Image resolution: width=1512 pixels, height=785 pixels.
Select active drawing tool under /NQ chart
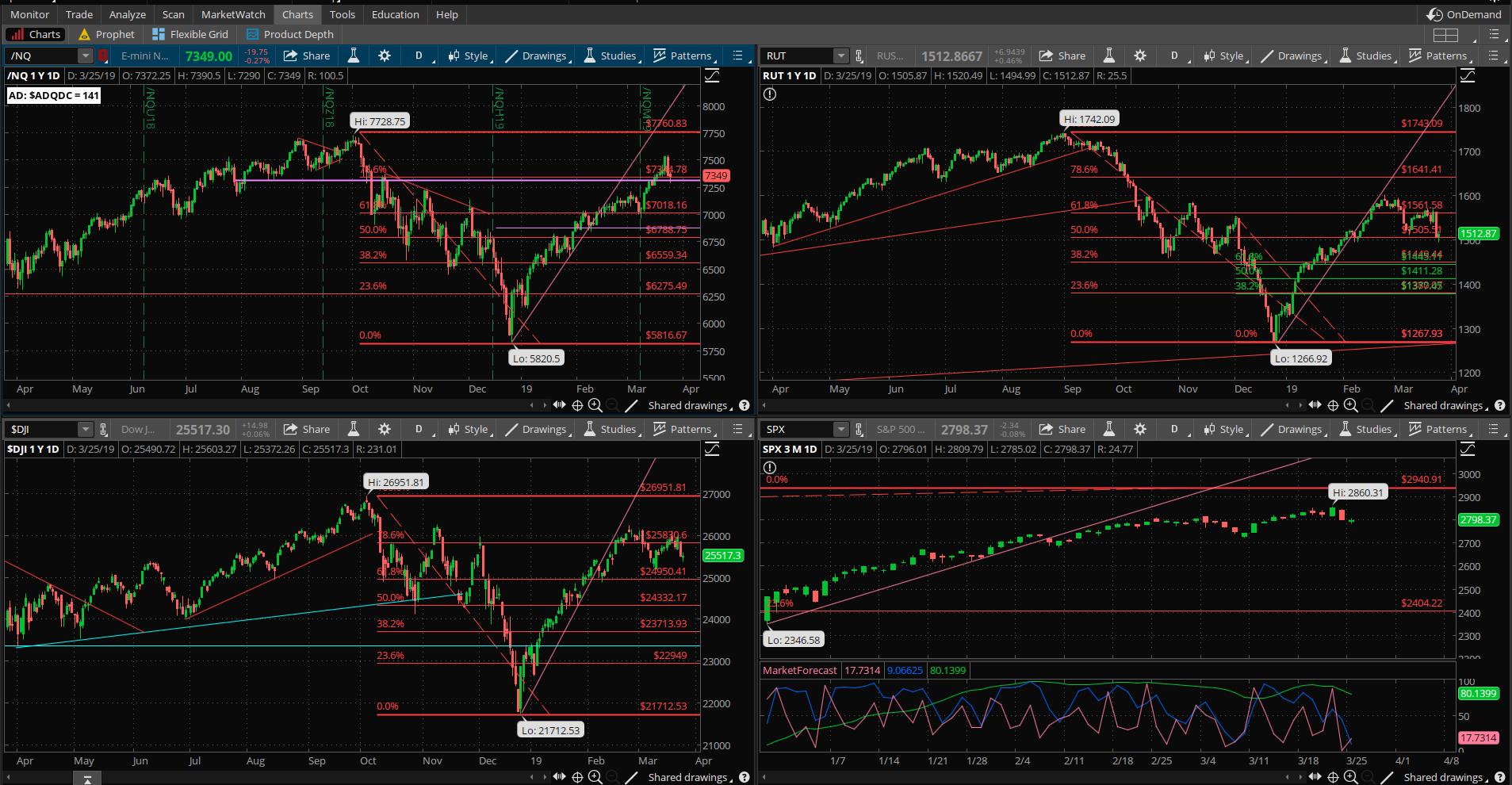coord(631,405)
